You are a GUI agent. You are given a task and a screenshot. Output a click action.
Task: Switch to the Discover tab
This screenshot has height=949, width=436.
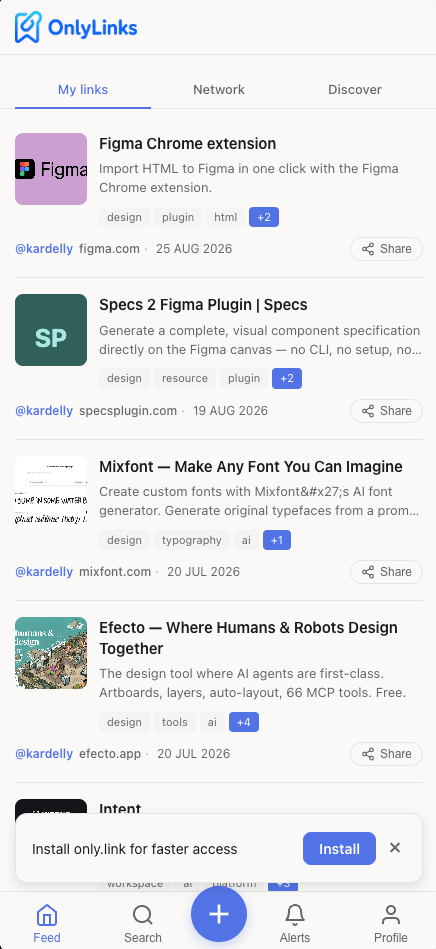pyautogui.click(x=355, y=90)
